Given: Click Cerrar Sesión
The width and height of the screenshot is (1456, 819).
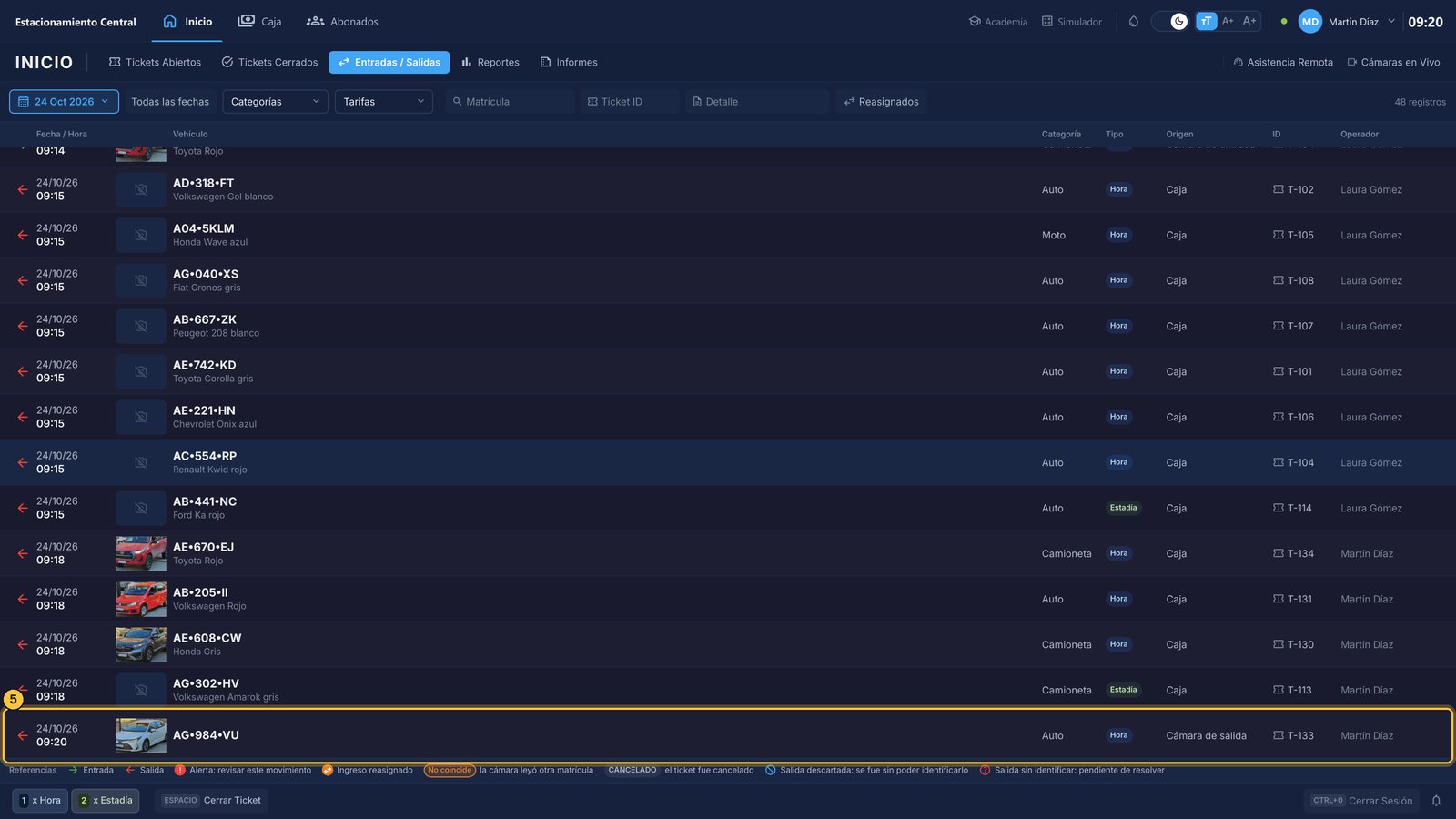Looking at the screenshot, I should point(1362,801).
